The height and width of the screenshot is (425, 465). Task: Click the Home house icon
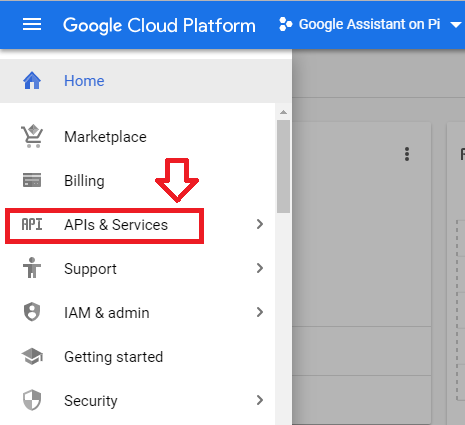[x=32, y=81]
